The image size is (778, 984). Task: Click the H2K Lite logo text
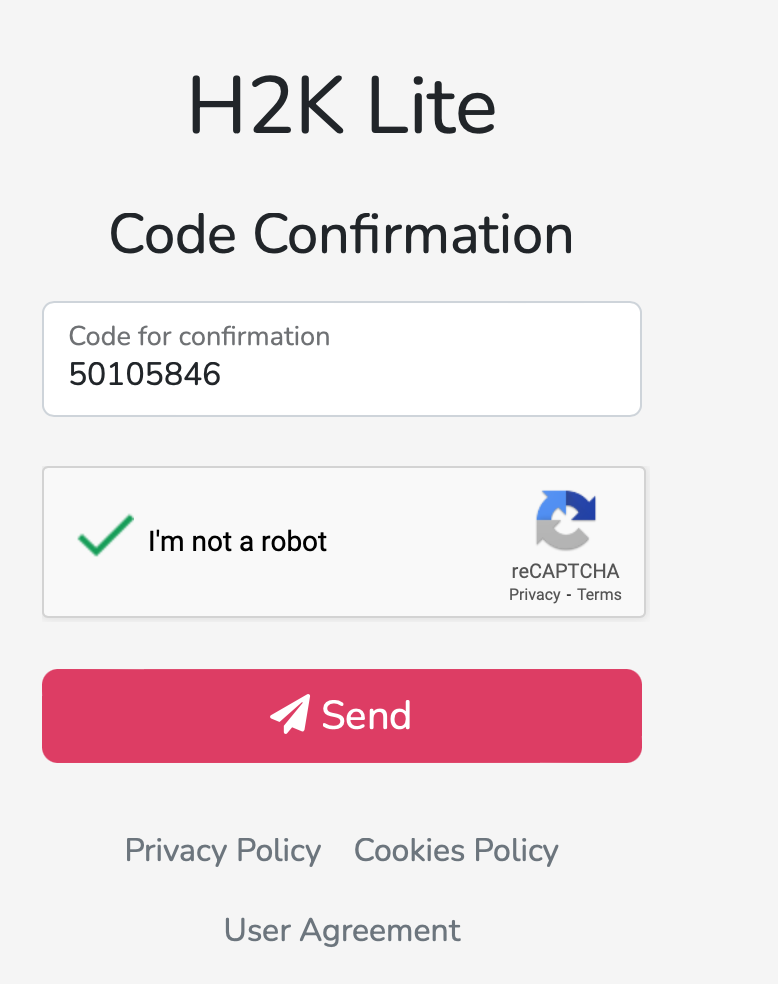341,105
